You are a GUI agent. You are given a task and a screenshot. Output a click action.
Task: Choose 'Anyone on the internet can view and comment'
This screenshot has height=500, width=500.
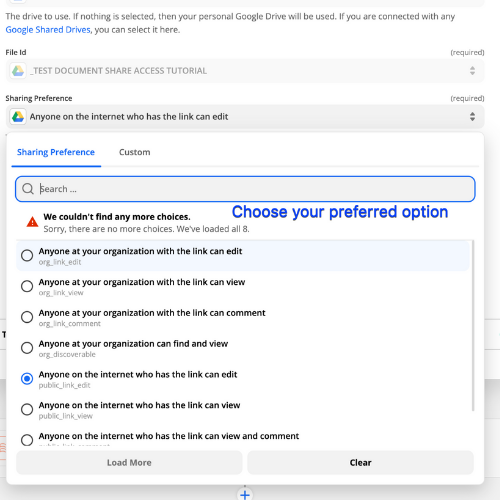(x=243, y=439)
